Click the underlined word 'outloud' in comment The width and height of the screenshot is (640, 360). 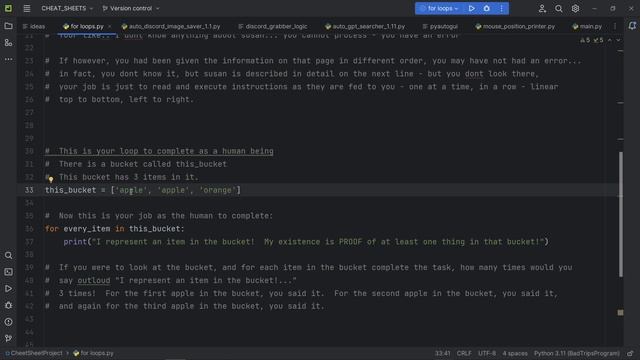pos(94,281)
